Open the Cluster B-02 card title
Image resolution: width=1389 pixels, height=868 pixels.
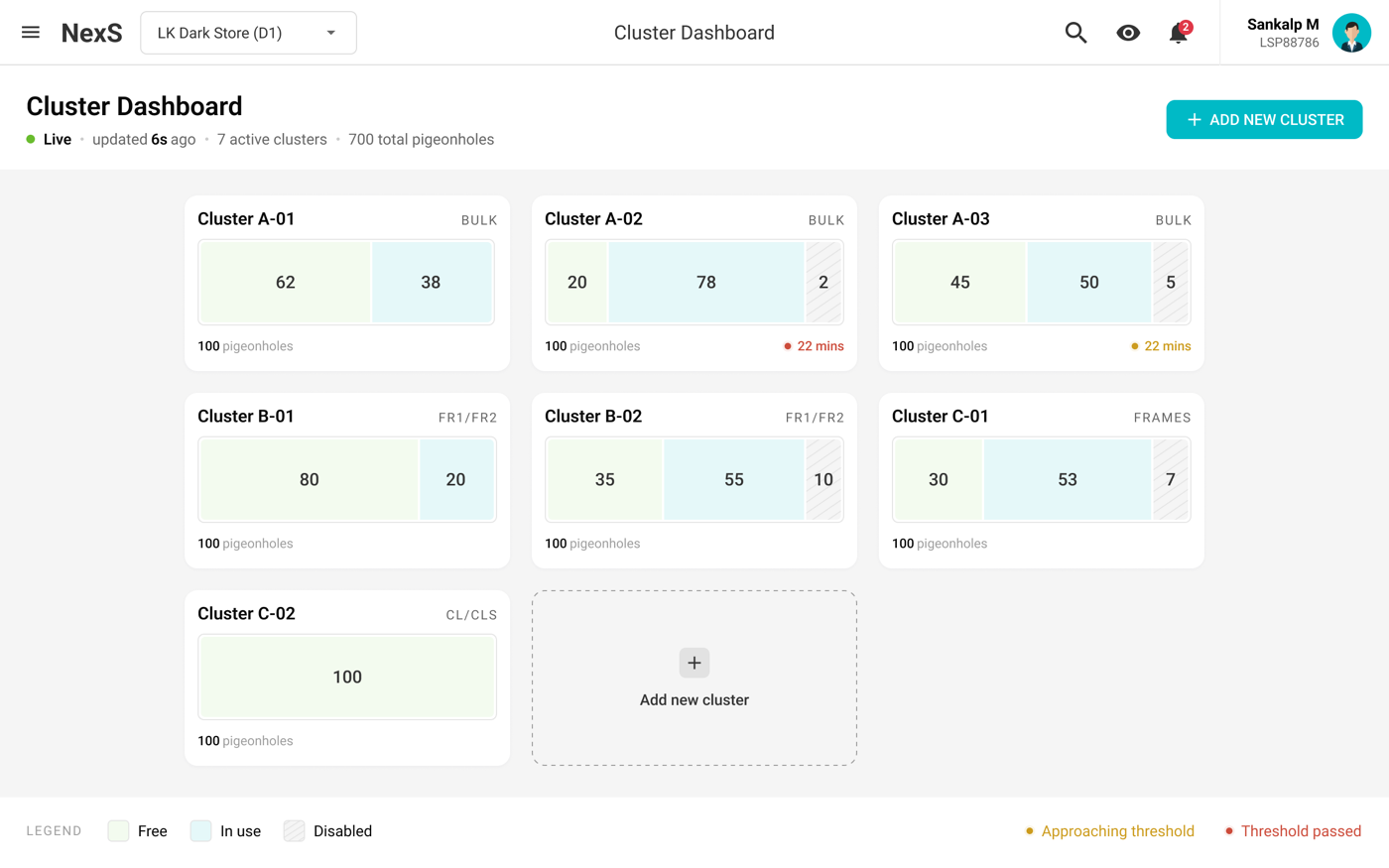click(x=593, y=417)
